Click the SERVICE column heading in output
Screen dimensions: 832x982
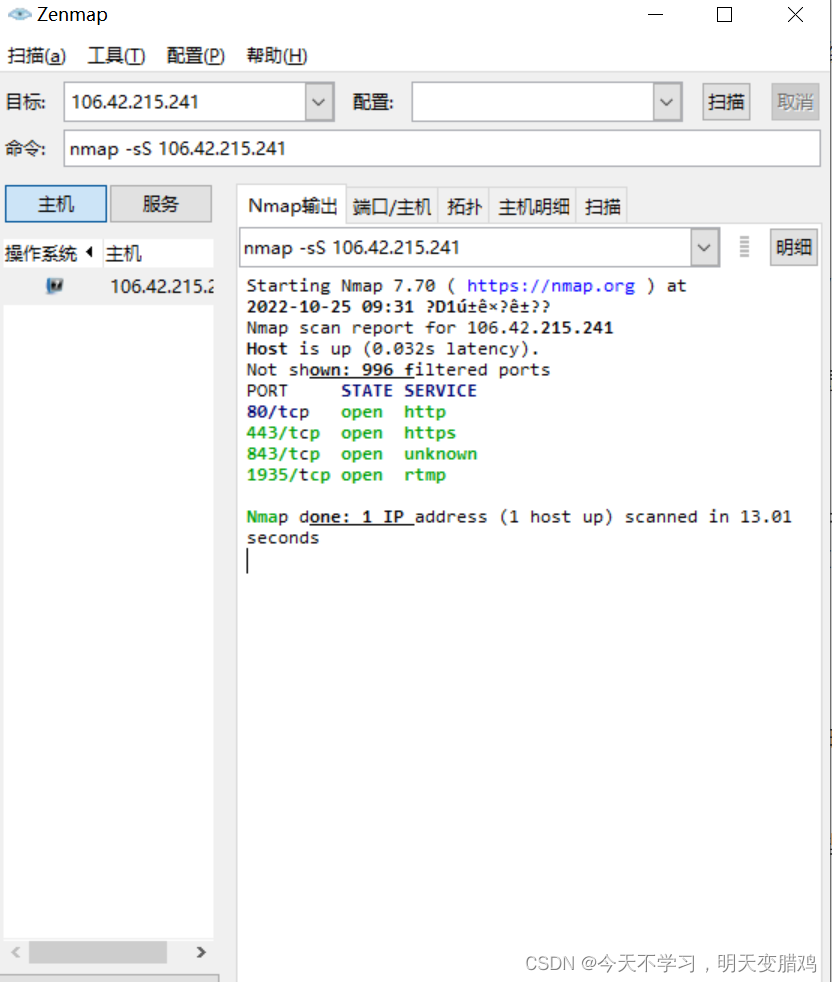(440, 391)
